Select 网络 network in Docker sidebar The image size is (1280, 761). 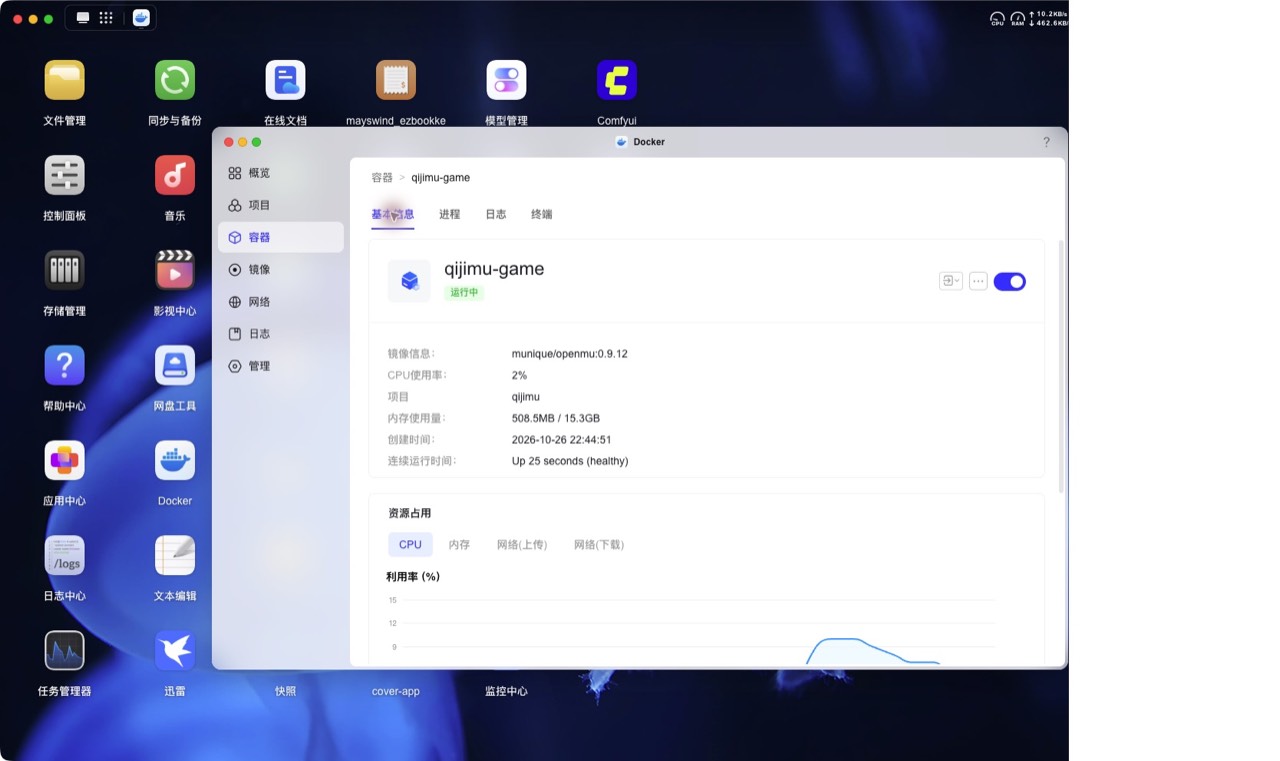click(x=281, y=302)
